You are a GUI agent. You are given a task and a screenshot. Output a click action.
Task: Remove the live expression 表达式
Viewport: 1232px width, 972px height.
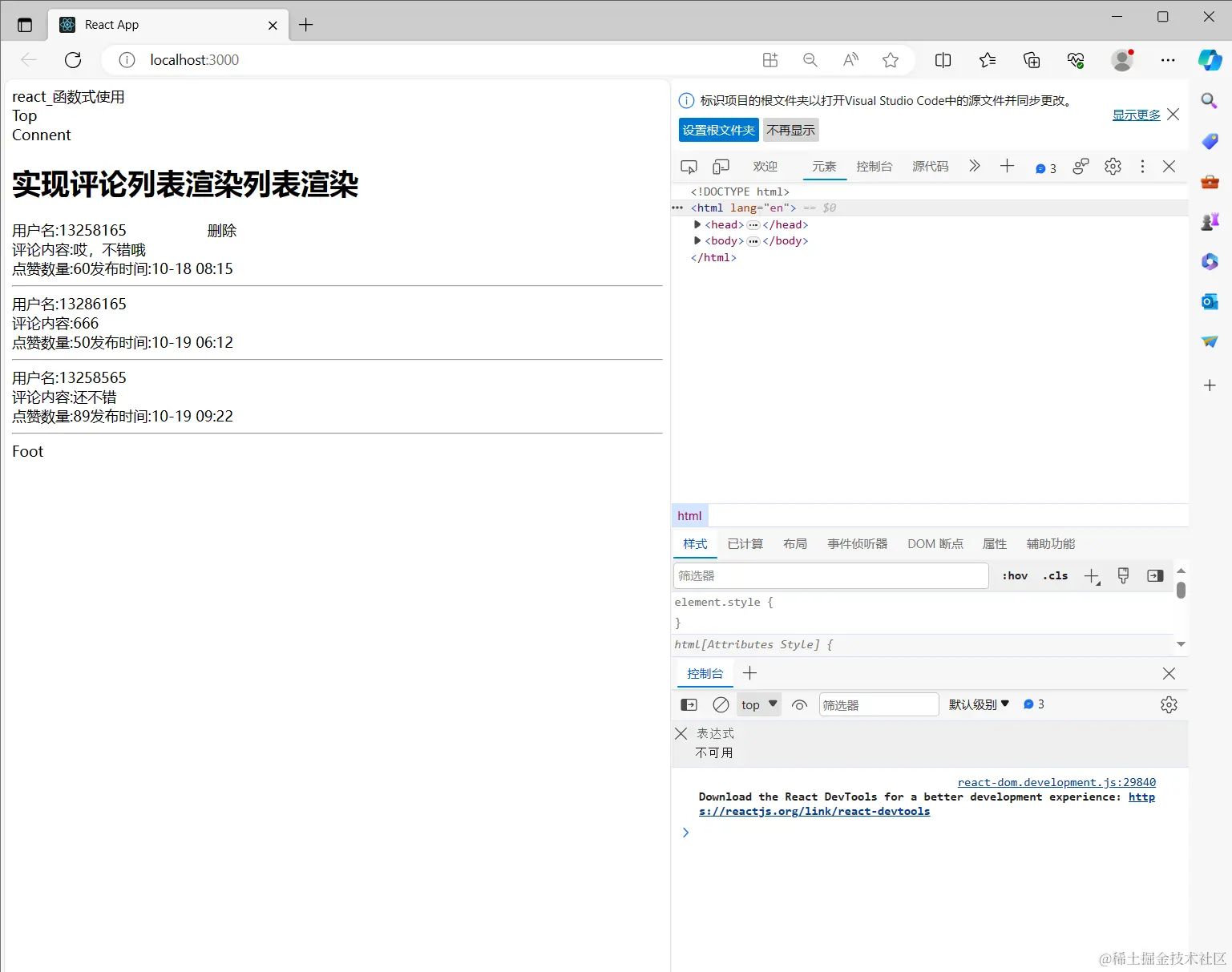click(x=681, y=733)
